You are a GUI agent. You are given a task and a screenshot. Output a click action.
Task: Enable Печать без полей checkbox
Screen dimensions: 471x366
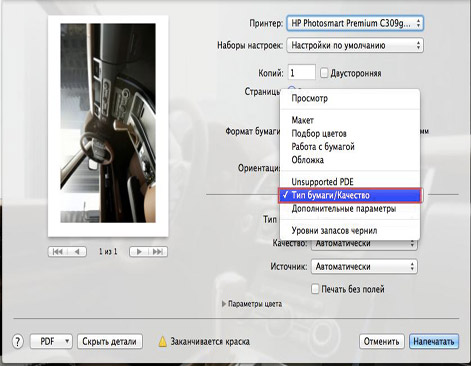(315, 289)
